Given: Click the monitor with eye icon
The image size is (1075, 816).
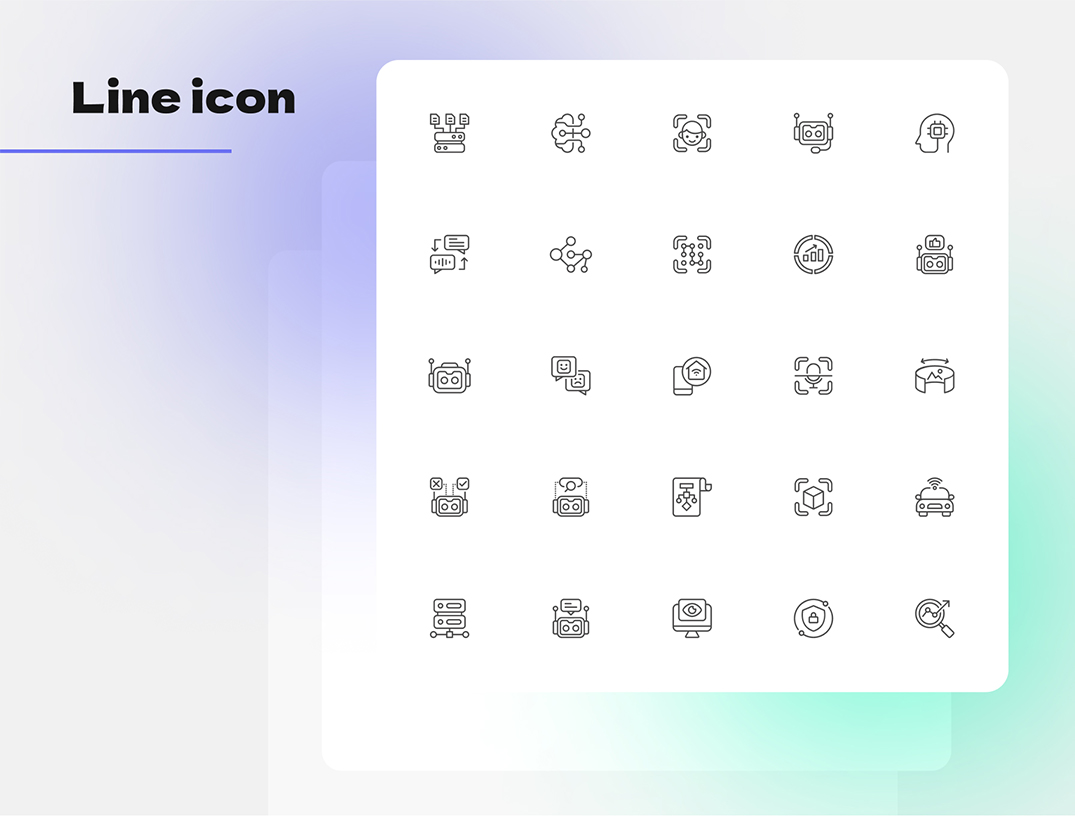Looking at the screenshot, I should tap(692, 618).
